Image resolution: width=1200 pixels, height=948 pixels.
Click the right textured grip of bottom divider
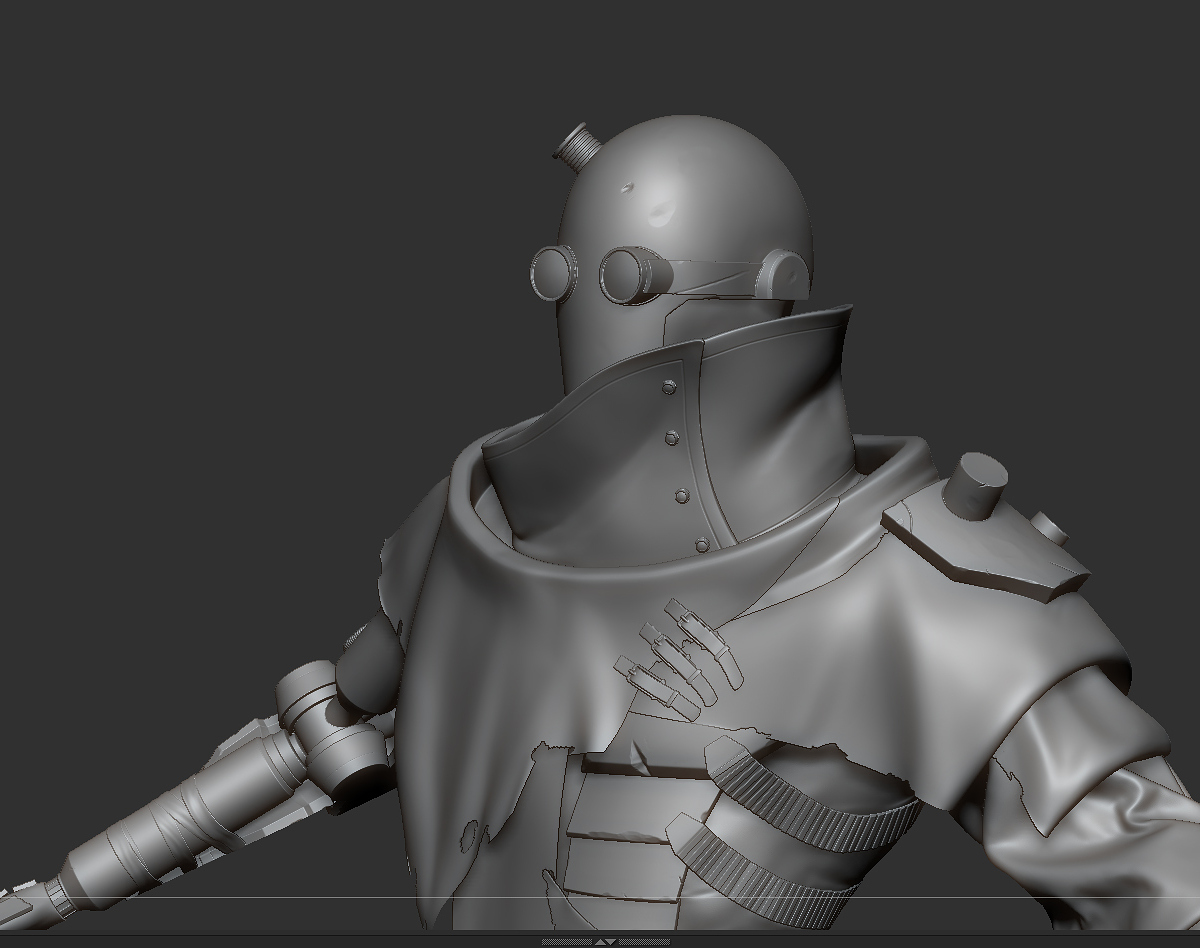pyautogui.click(x=644, y=942)
